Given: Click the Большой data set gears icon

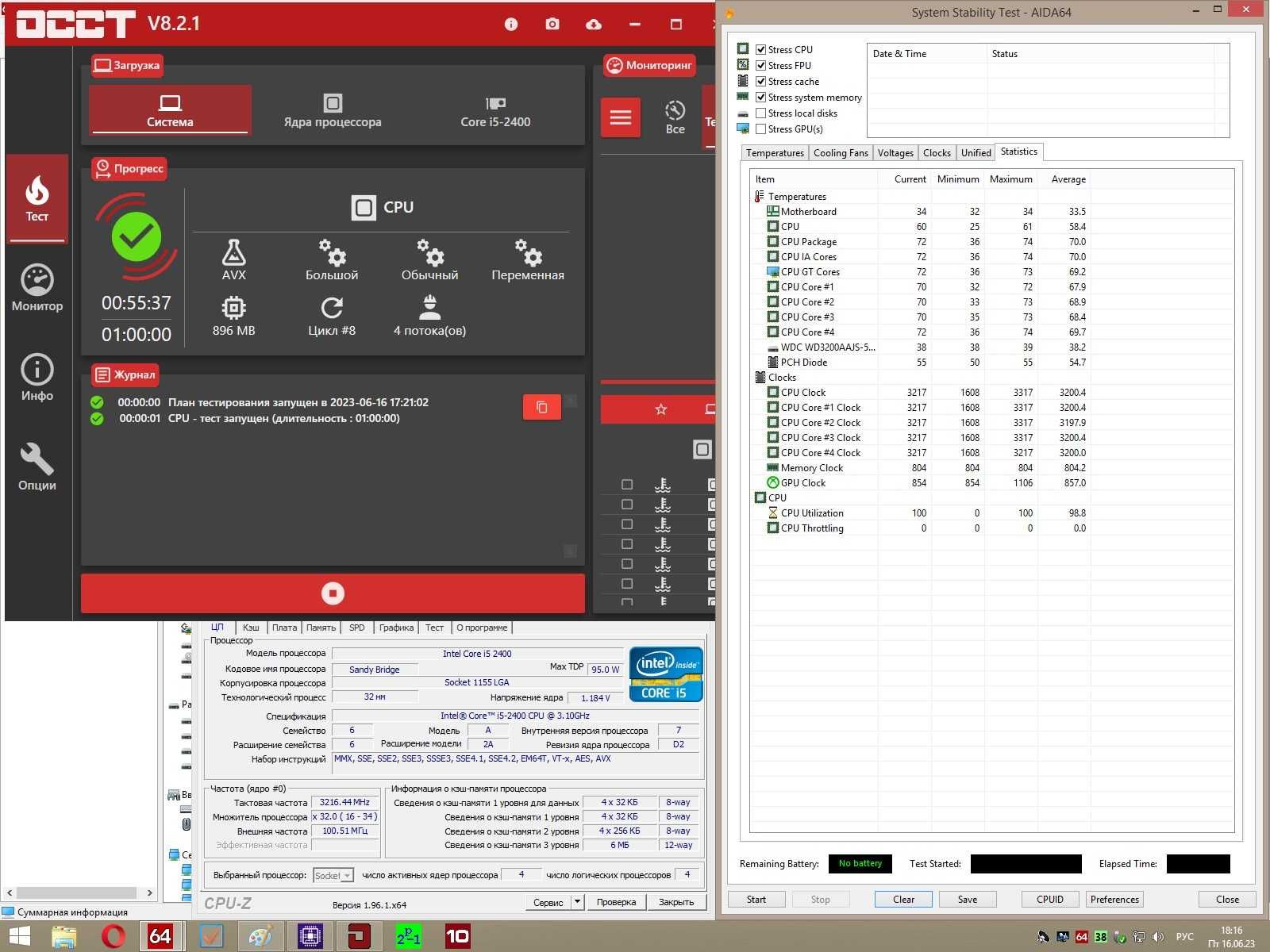Looking at the screenshot, I should [x=332, y=252].
